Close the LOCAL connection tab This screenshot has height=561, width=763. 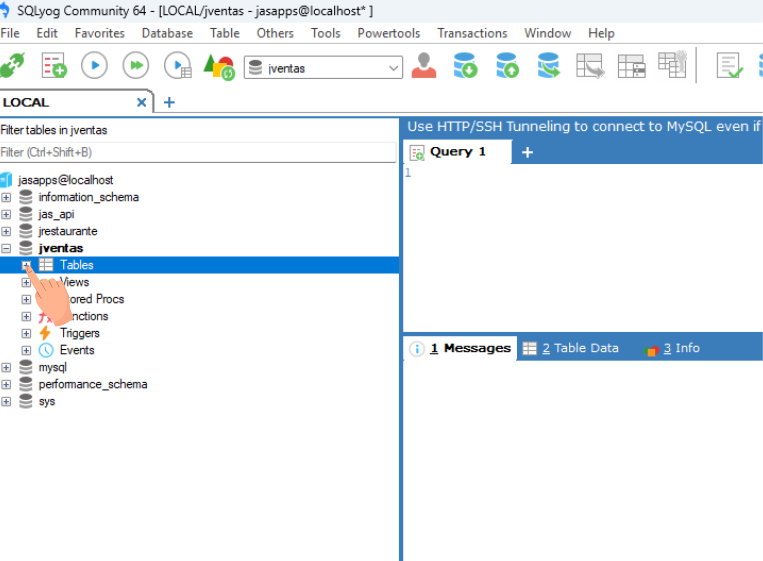point(141,102)
